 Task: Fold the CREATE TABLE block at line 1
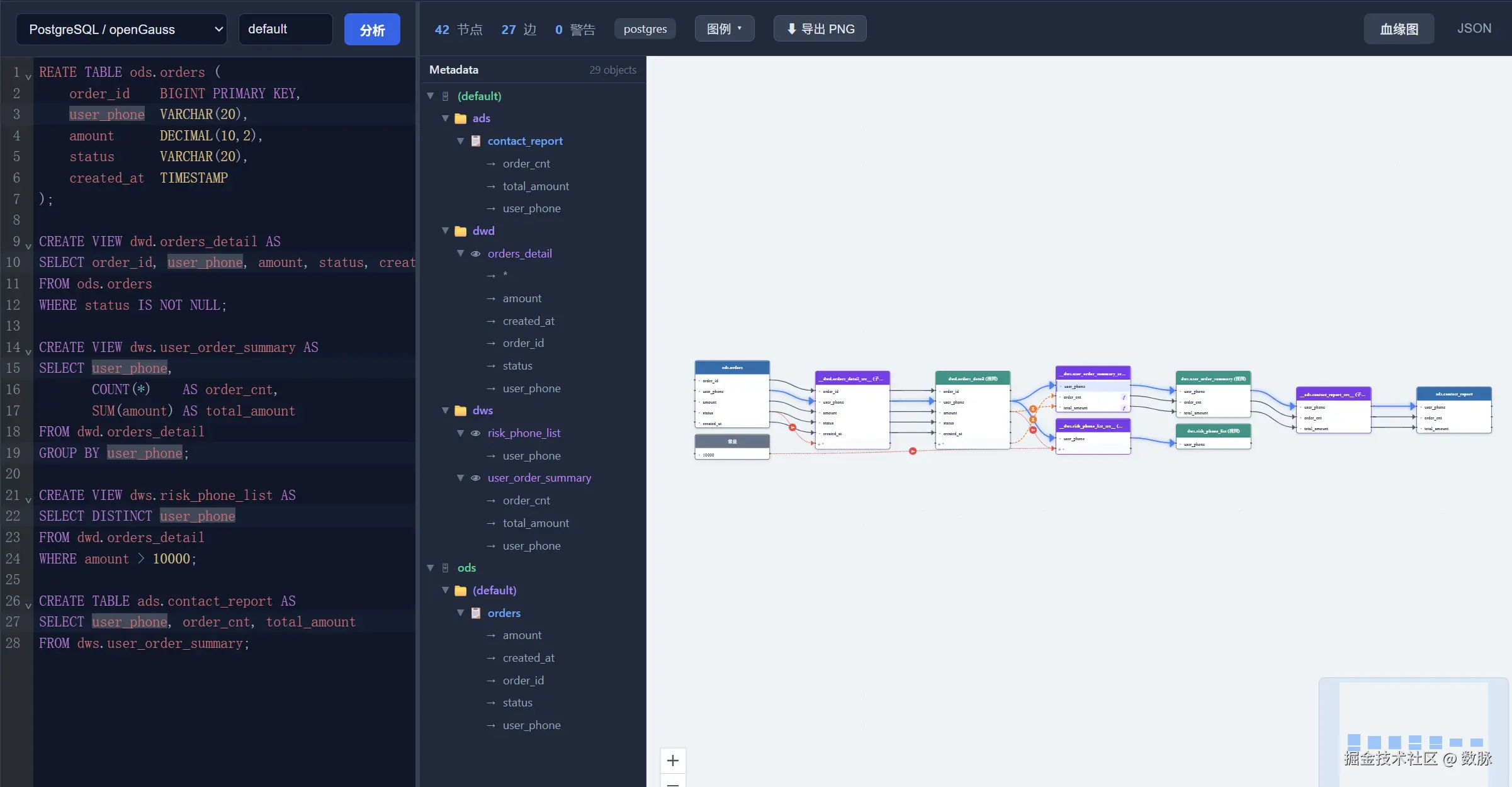28,76
